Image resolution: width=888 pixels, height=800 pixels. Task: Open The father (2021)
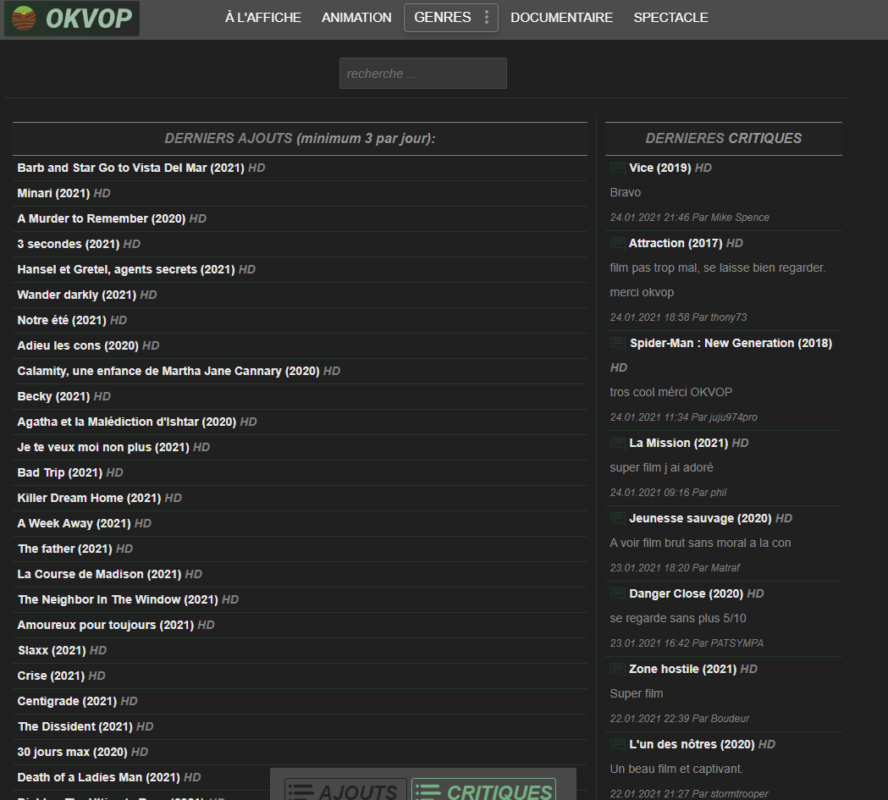[65, 549]
